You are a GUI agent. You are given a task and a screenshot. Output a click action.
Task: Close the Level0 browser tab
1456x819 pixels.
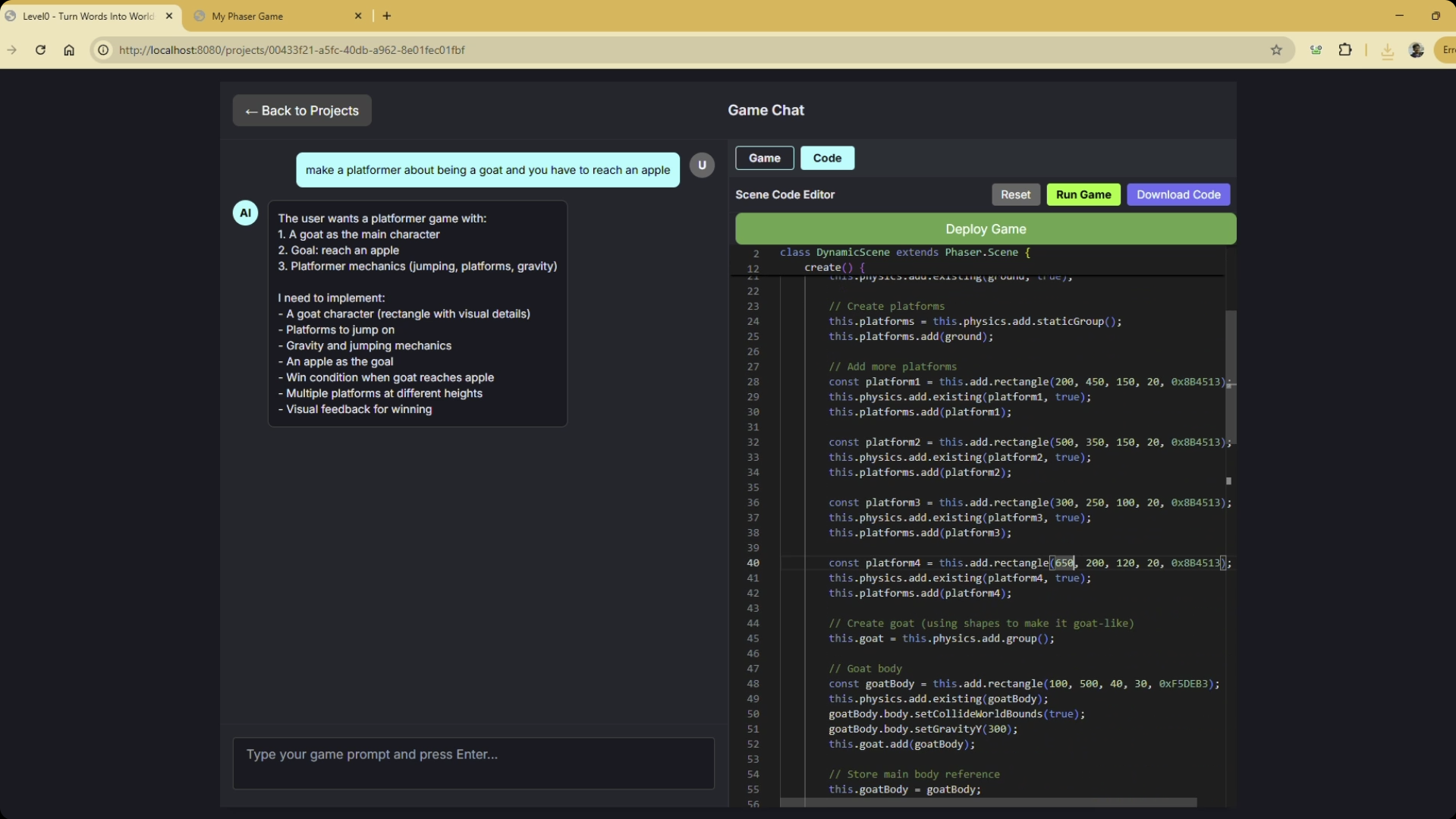pyautogui.click(x=168, y=16)
